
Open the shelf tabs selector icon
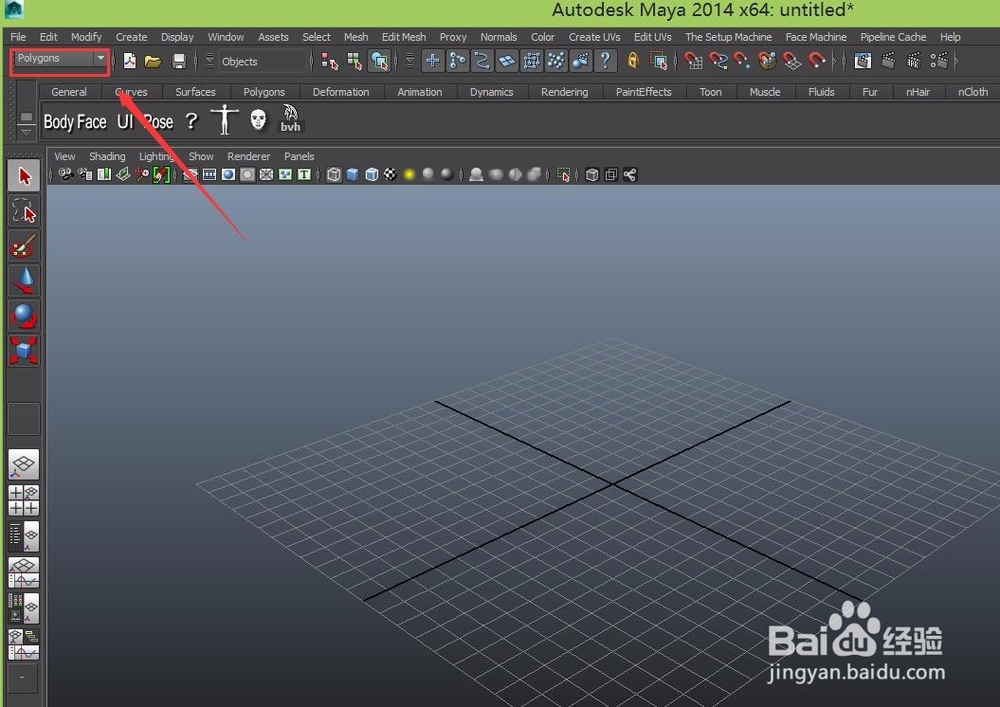tap(26, 117)
